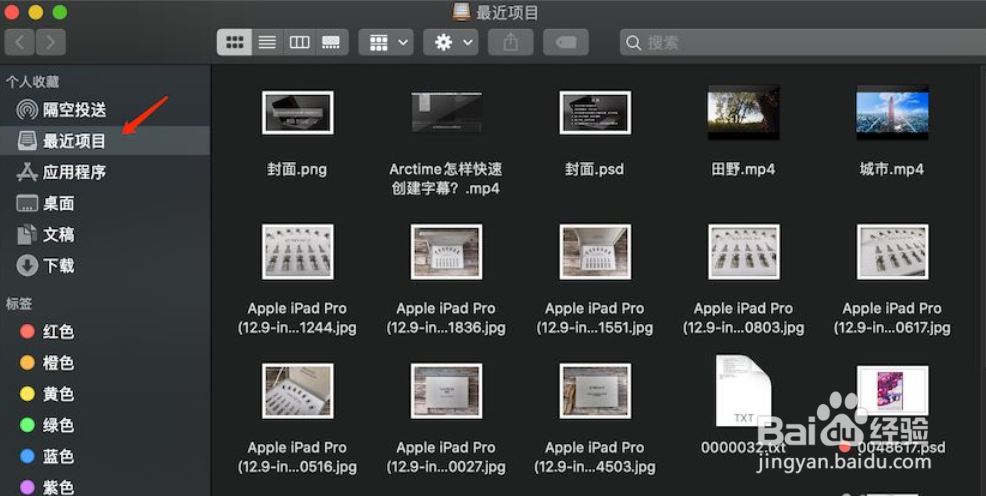Select the 封面.psd thumbnail
The height and width of the screenshot is (496, 986).
pos(595,113)
